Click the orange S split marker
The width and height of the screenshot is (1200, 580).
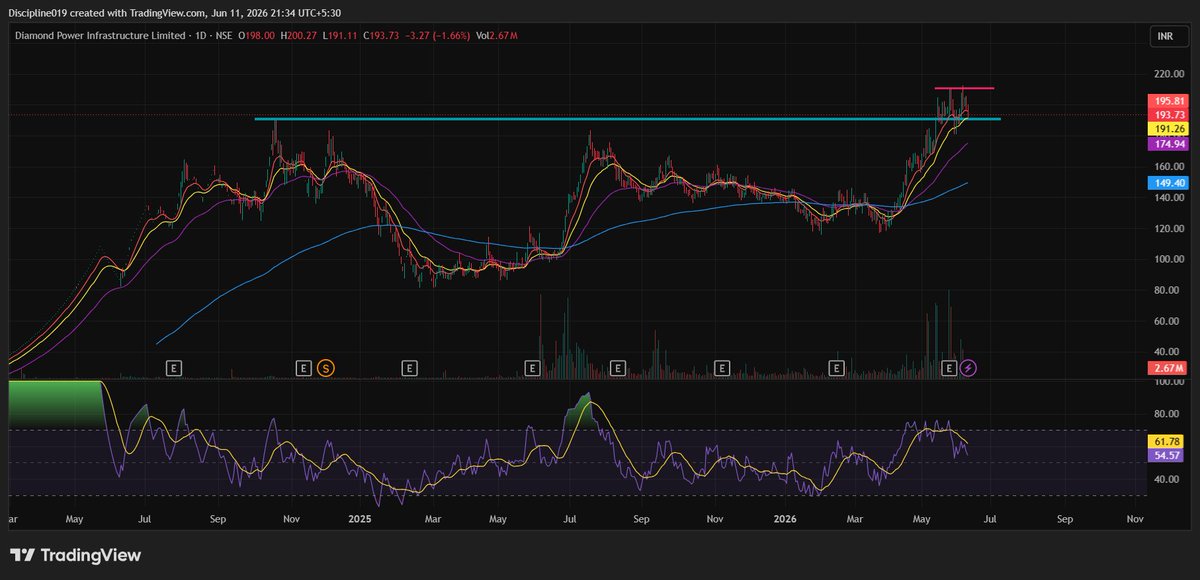[325, 369]
